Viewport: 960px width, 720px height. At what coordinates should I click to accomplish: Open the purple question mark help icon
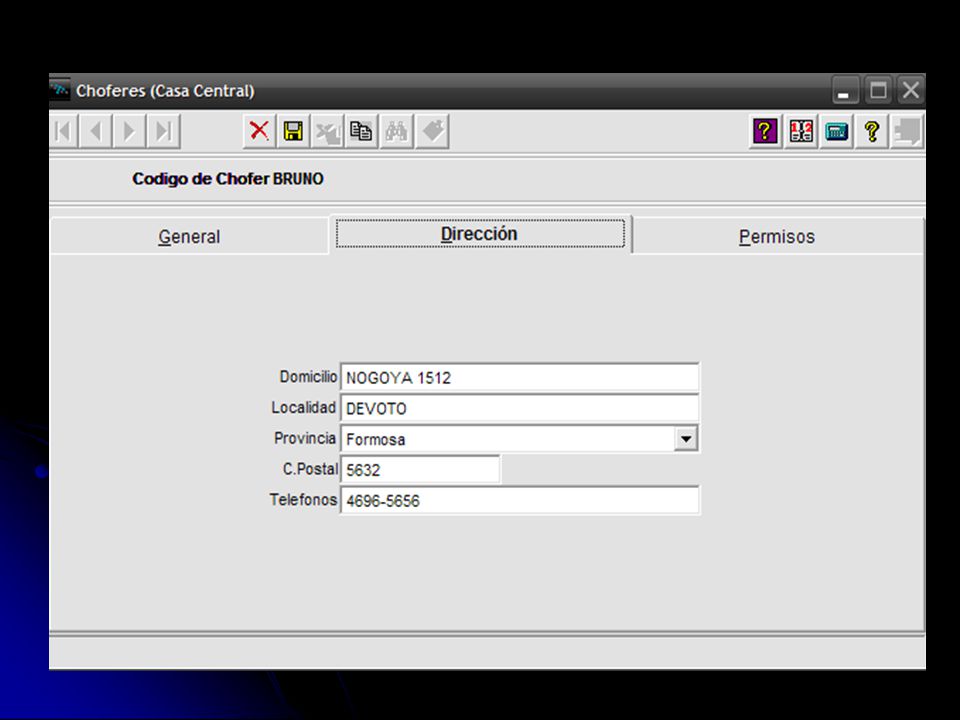(x=765, y=131)
